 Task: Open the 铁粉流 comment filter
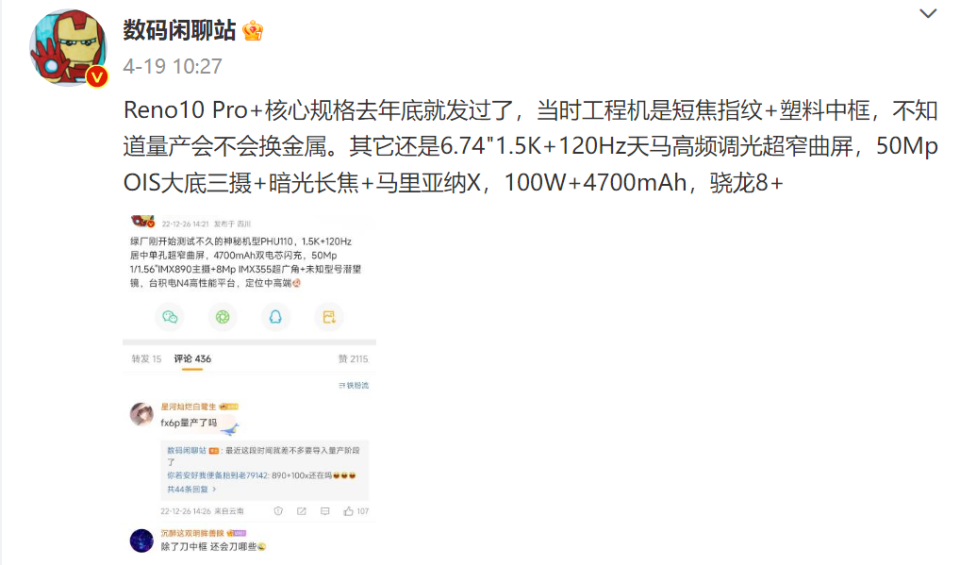tap(353, 385)
